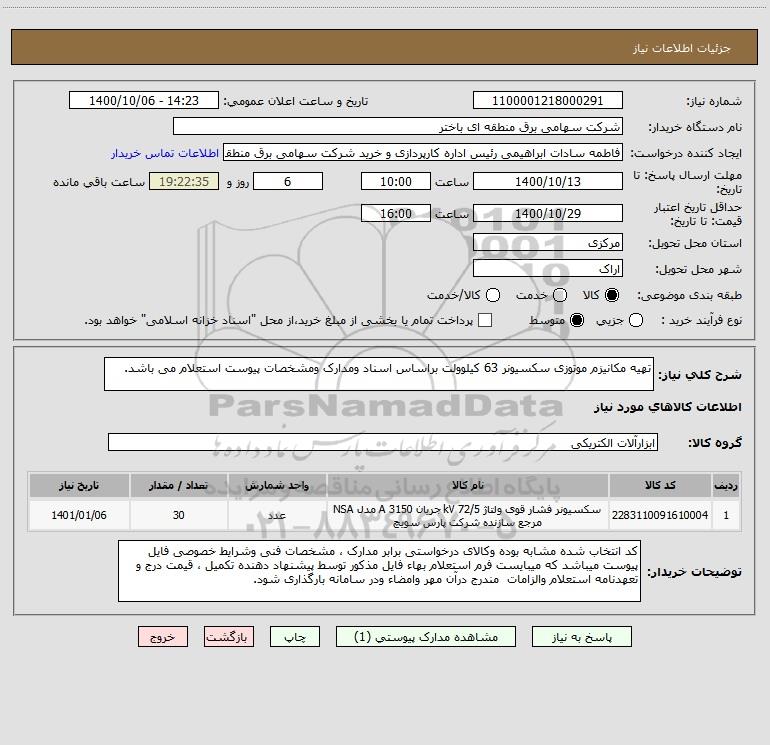Image resolution: width=770 pixels, height=745 pixels.
Task: Click the پاسخ به نیاز button
Action: pos(582,637)
